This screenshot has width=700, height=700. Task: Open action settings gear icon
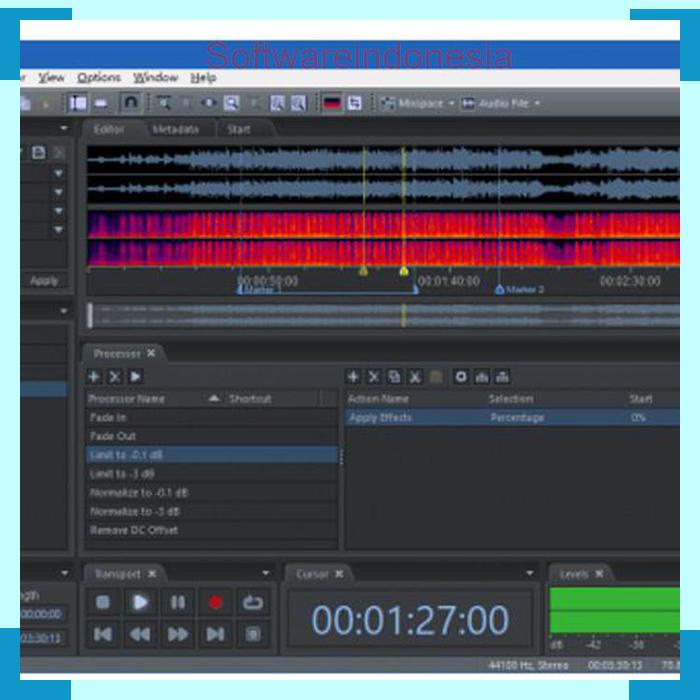click(461, 377)
